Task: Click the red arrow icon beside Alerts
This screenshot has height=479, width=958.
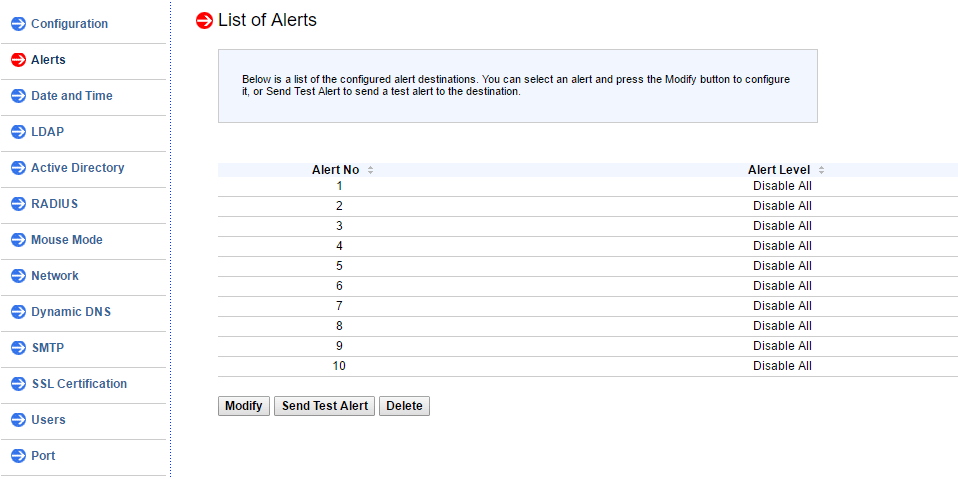Action: point(18,60)
